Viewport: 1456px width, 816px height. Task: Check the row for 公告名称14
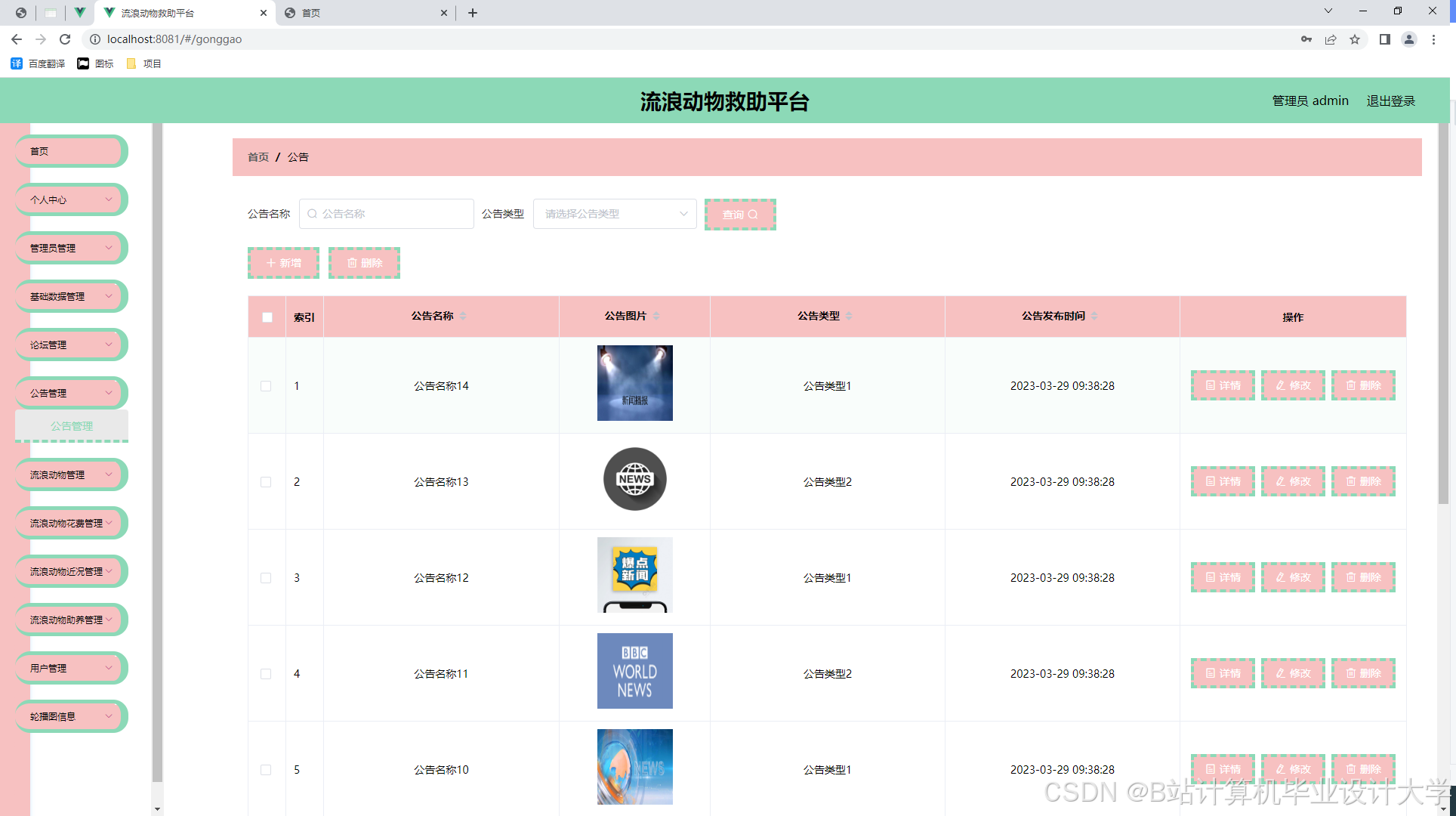click(x=266, y=386)
